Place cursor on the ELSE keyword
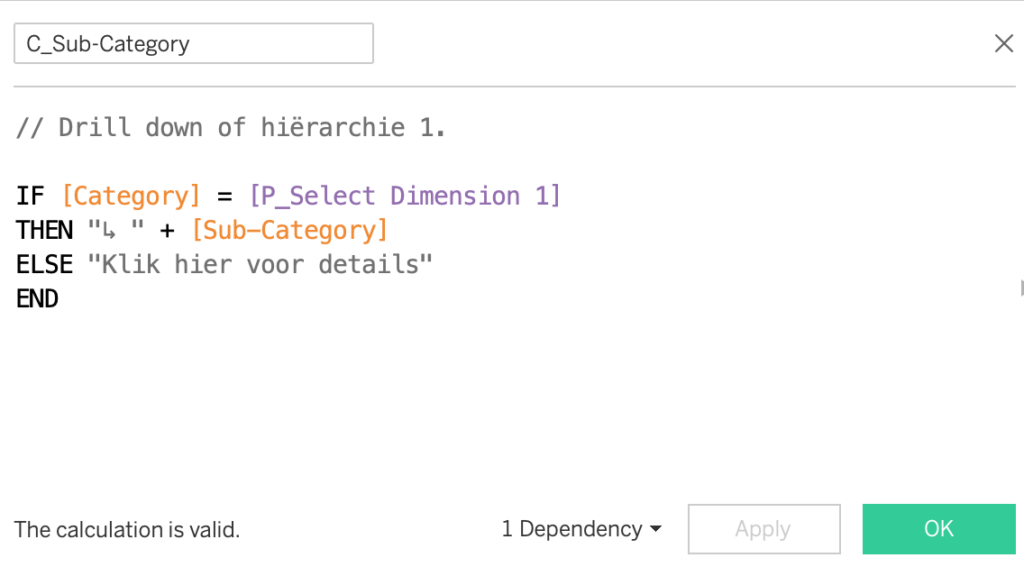The height and width of the screenshot is (576, 1024). pos(45,265)
